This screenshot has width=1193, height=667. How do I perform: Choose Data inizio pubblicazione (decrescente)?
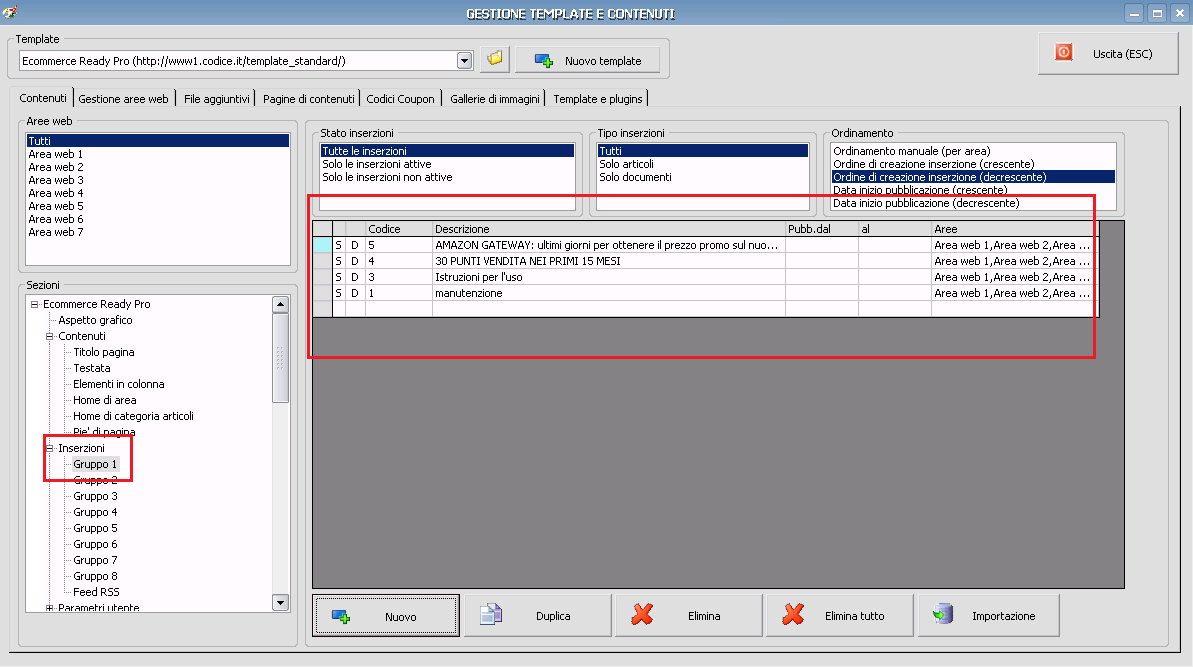[973, 203]
